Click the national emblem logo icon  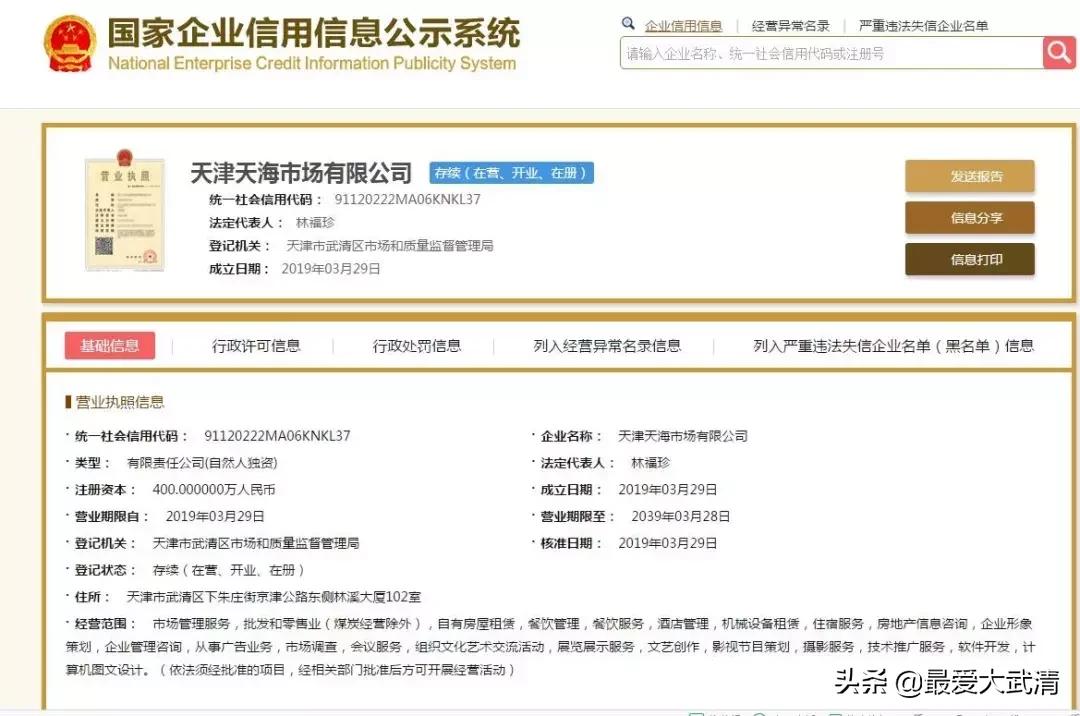tap(70, 43)
